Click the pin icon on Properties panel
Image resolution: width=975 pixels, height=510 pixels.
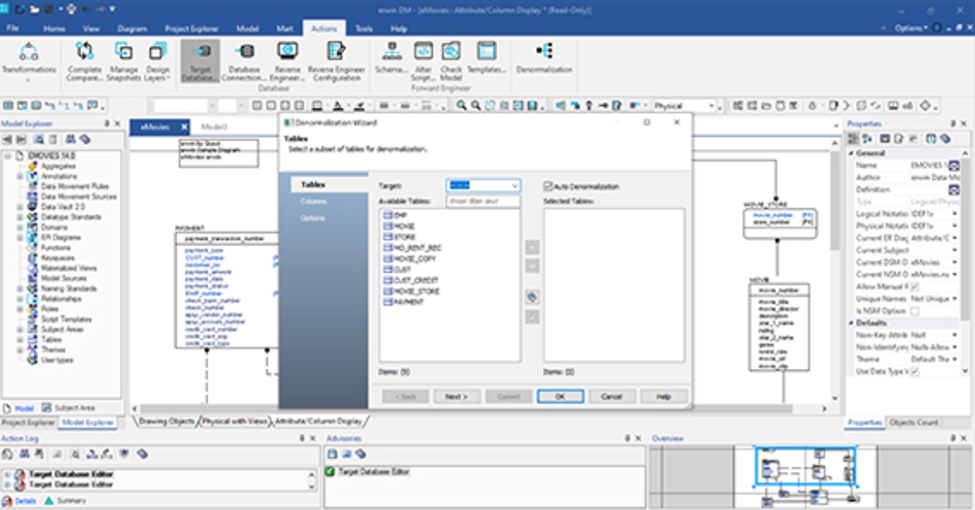tap(953, 124)
